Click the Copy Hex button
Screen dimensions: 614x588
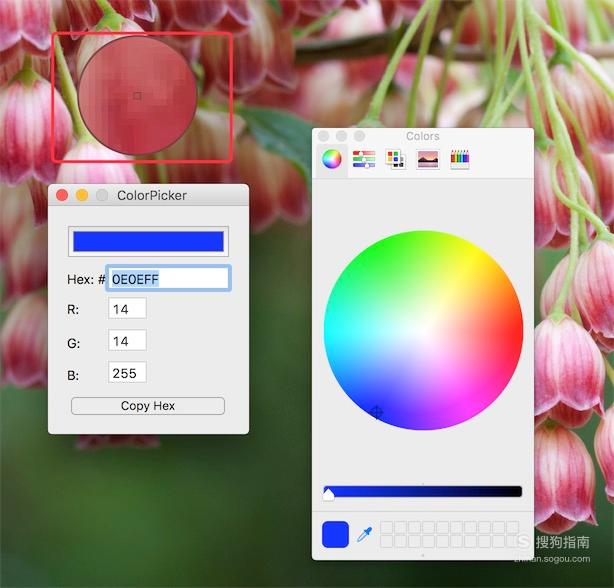148,406
